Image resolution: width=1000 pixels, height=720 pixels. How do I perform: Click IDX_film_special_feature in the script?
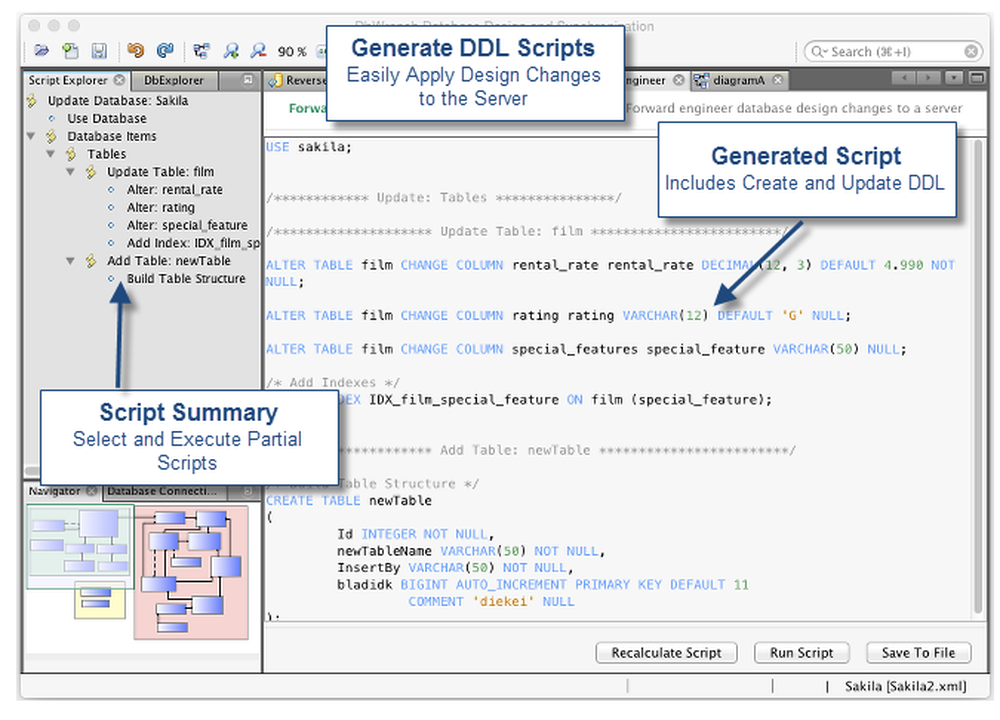[x=464, y=400]
